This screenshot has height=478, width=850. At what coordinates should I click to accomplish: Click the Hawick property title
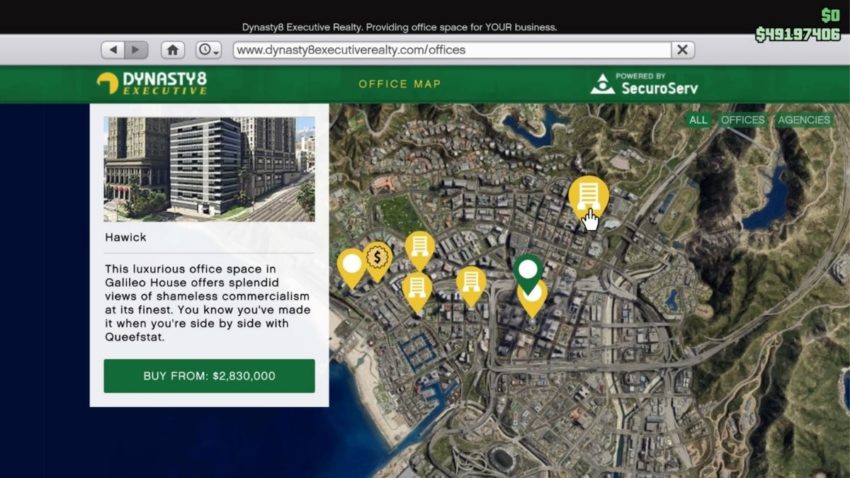(126, 237)
